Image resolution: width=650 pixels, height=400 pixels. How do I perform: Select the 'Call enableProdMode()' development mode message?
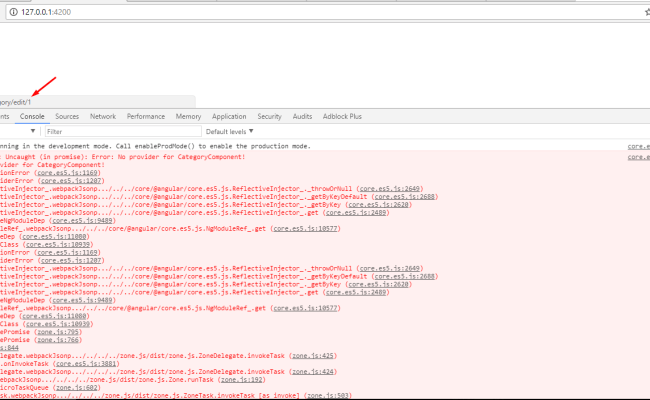[155, 146]
